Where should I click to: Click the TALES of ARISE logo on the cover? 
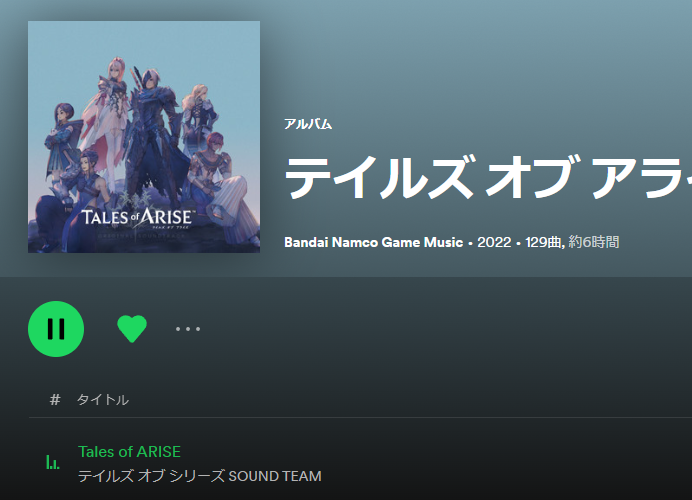tap(137, 217)
